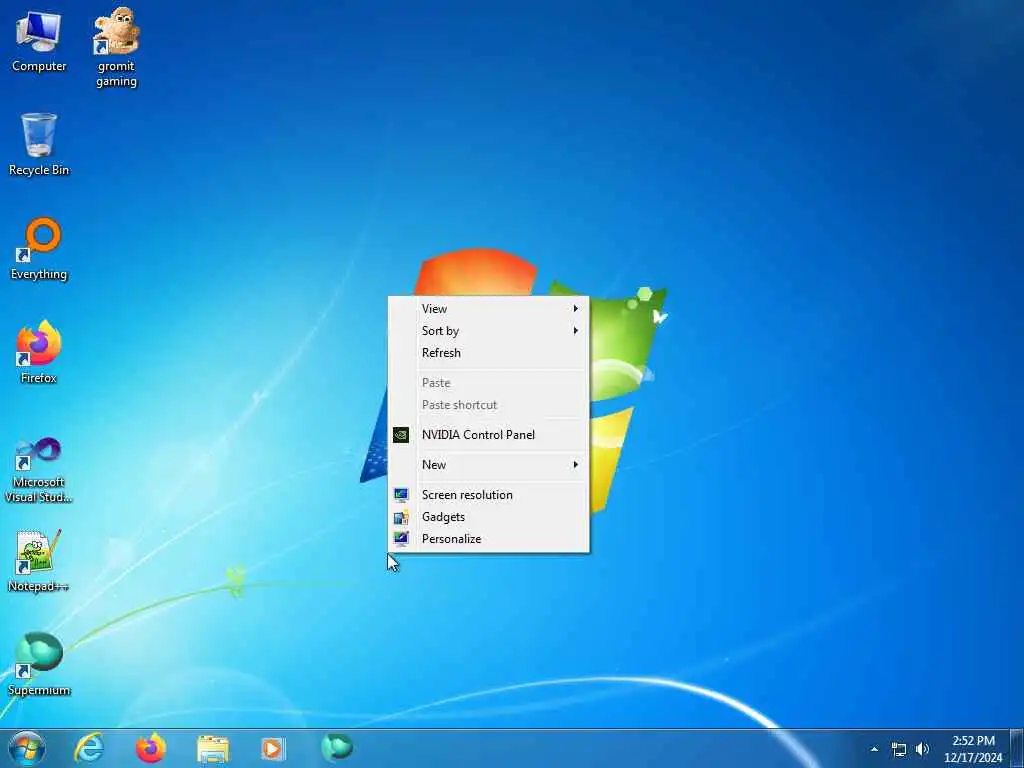Viewport: 1024px width, 768px height.
Task: Launch Firefox from the taskbar
Action: 151,748
